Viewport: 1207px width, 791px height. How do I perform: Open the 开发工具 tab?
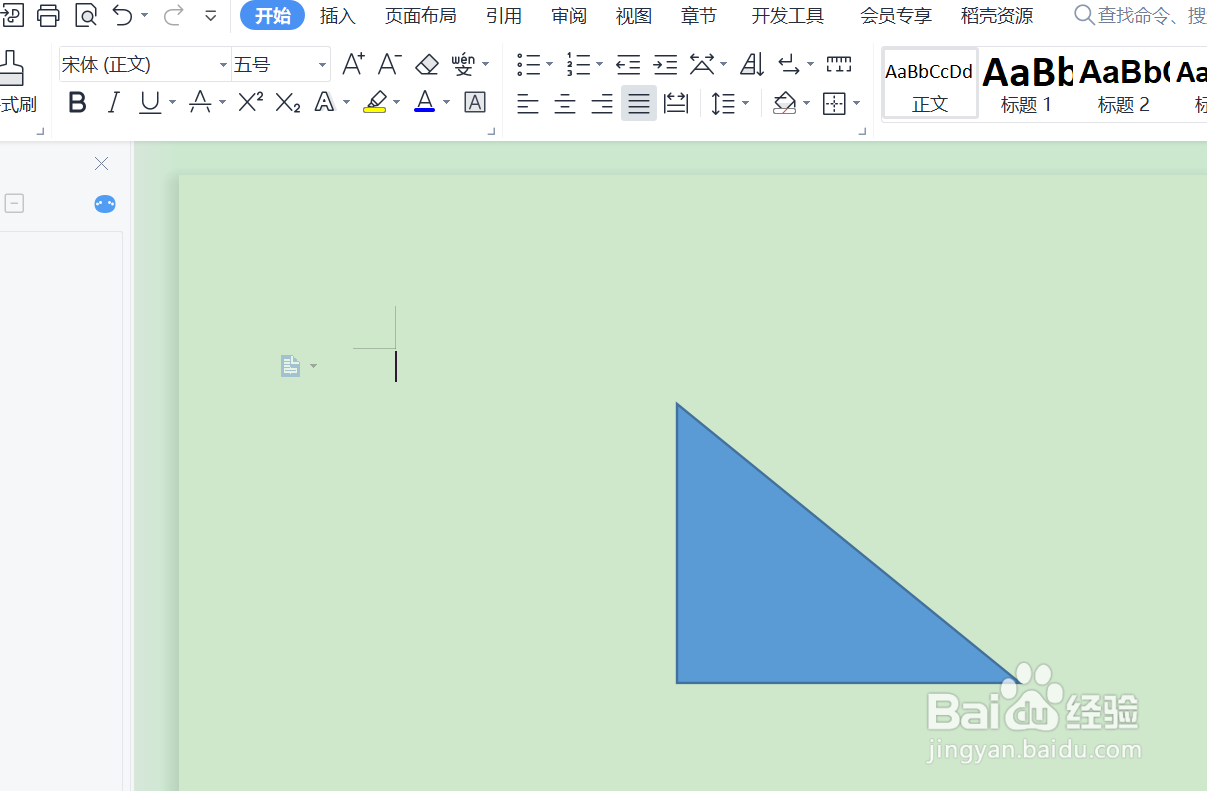[x=788, y=16]
